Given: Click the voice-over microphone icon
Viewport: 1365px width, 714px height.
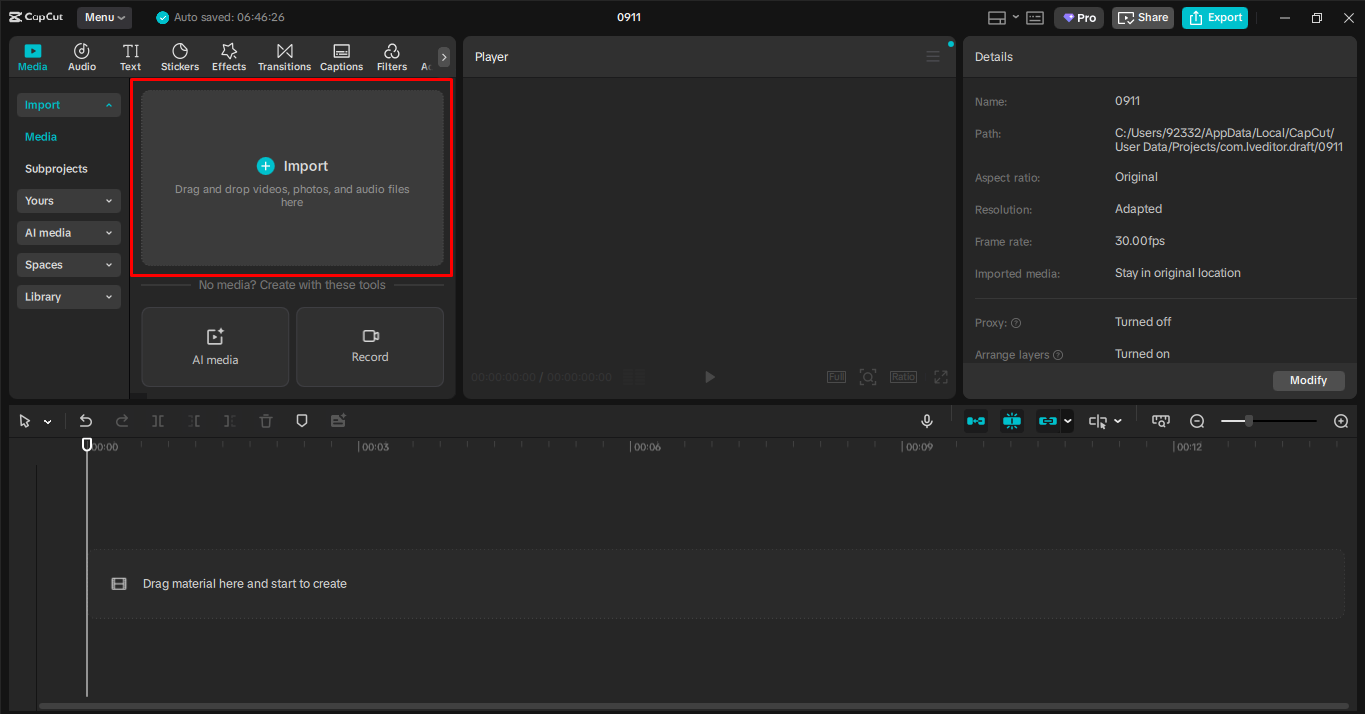Looking at the screenshot, I should tap(926, 420).
